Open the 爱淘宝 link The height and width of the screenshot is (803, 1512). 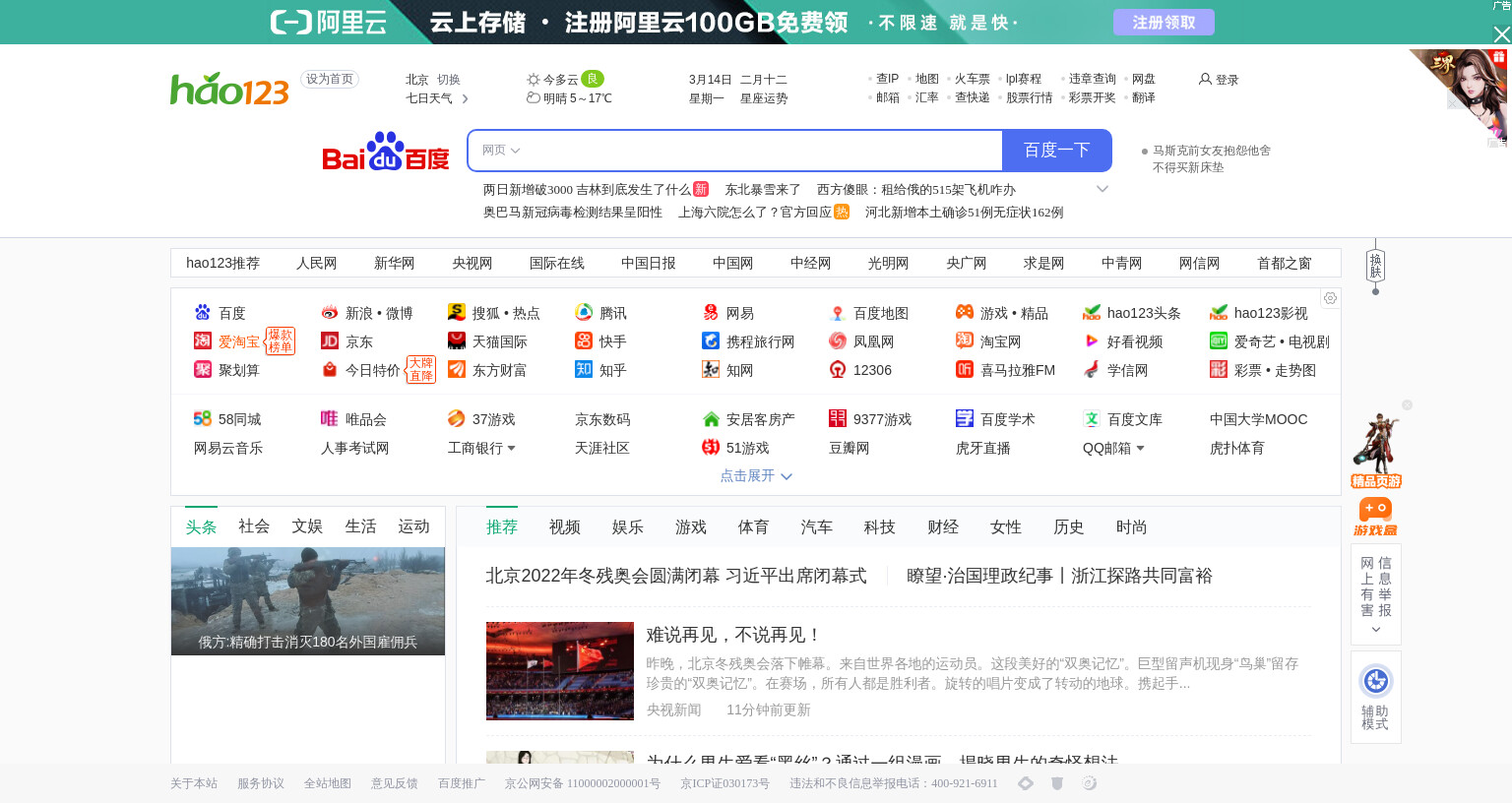click(239, 341)
